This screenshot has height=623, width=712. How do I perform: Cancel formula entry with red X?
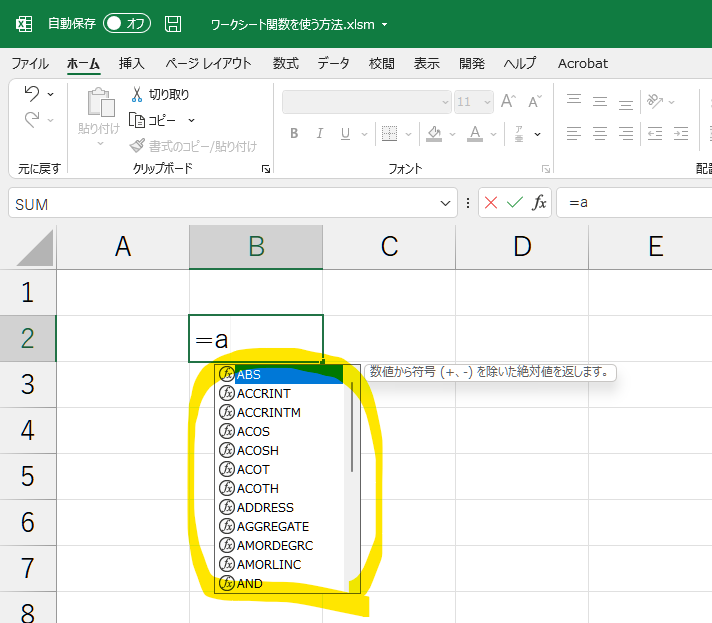(491, 203)
